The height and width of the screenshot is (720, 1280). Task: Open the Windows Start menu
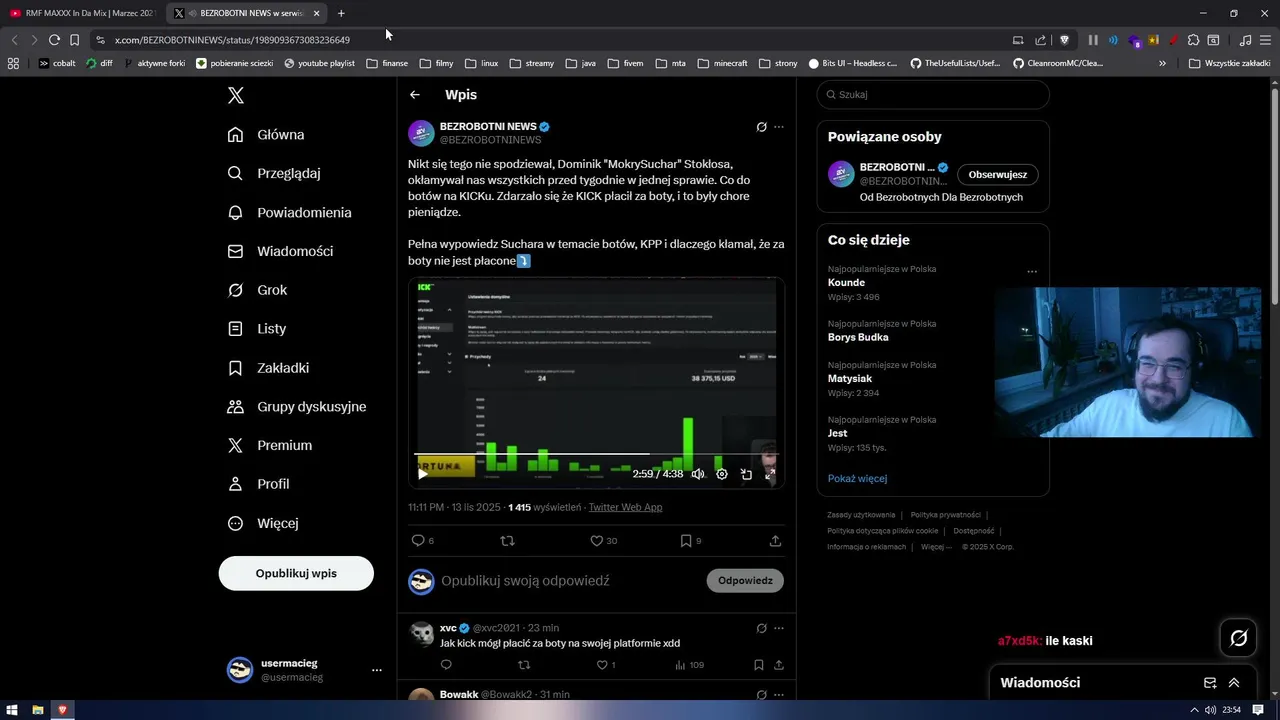12,710
